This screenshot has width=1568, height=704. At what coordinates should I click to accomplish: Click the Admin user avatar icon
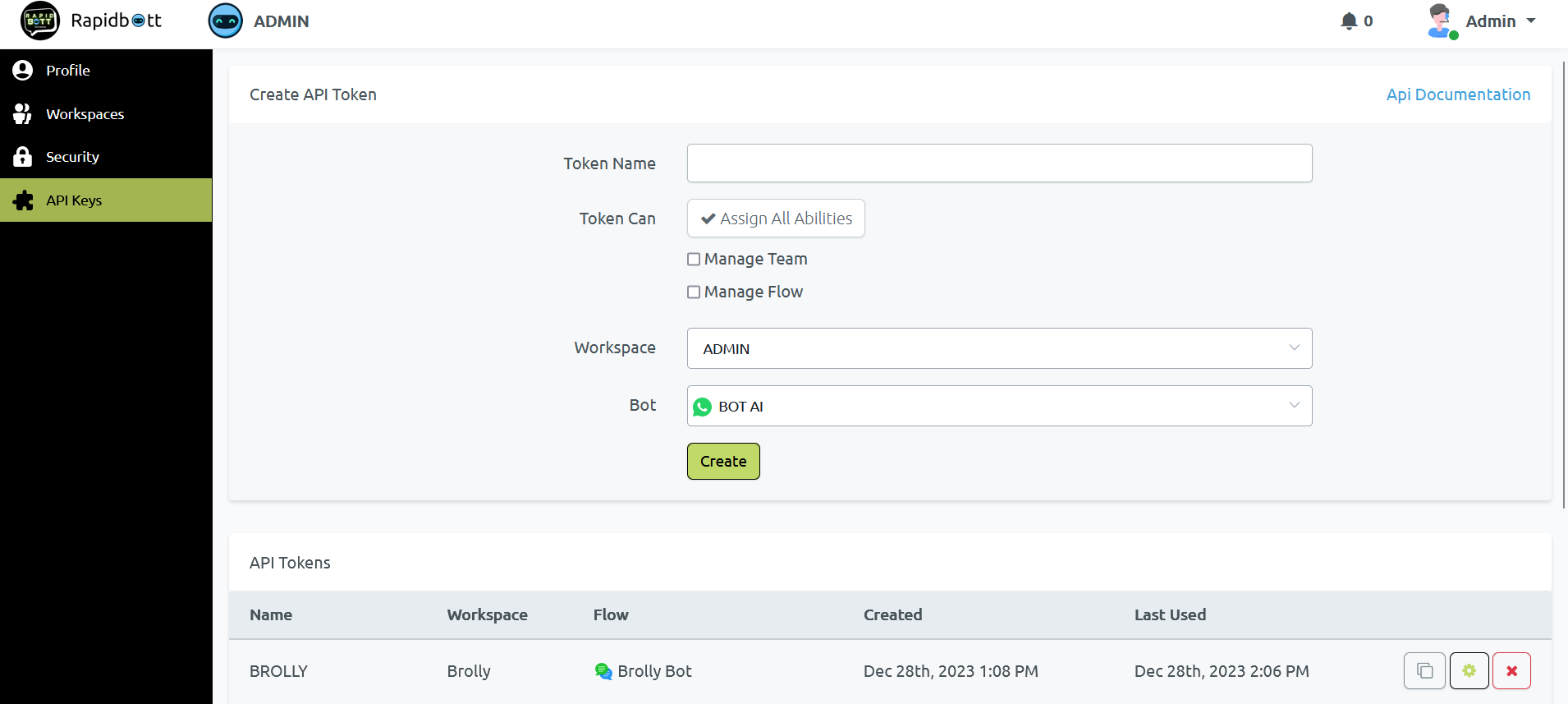tap(1441, 21)
